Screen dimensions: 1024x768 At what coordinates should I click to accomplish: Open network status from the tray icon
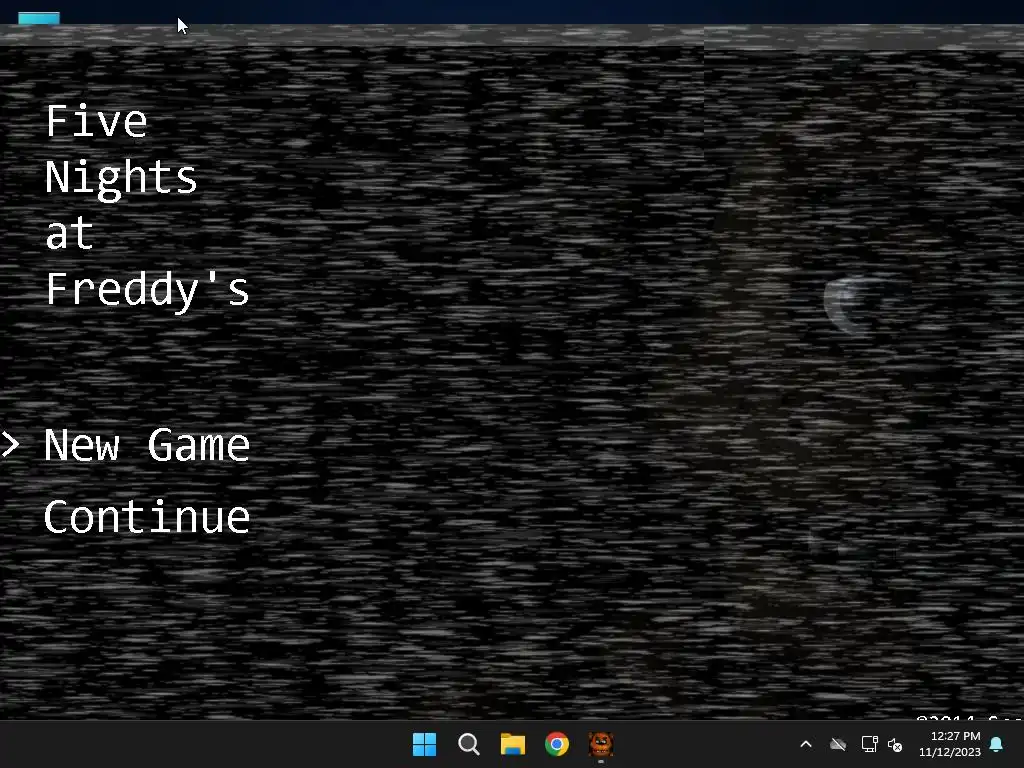tap(869, 744)
